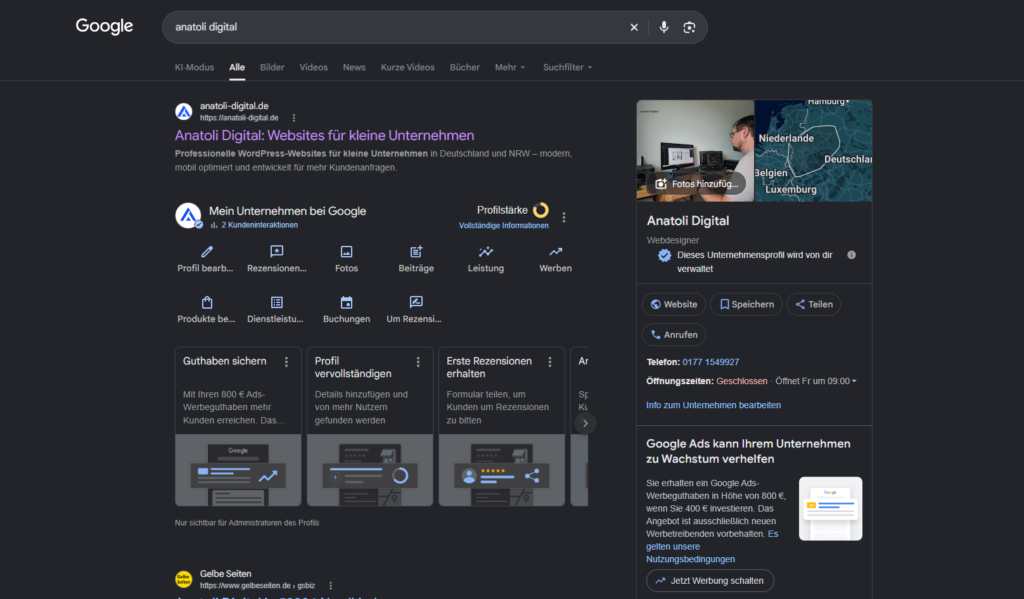Start voice search with the microphone icon
This screenshot has width=1024, height=599.
(664, 27)
